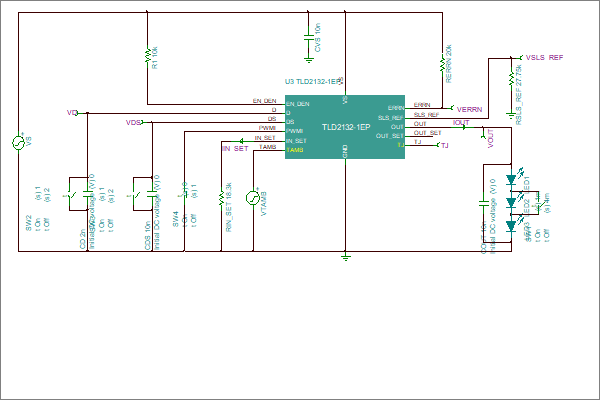Screen dimensions: 600x400
Task: Select the CVS 10n capacitor symbol
Action: pos(308,37)
